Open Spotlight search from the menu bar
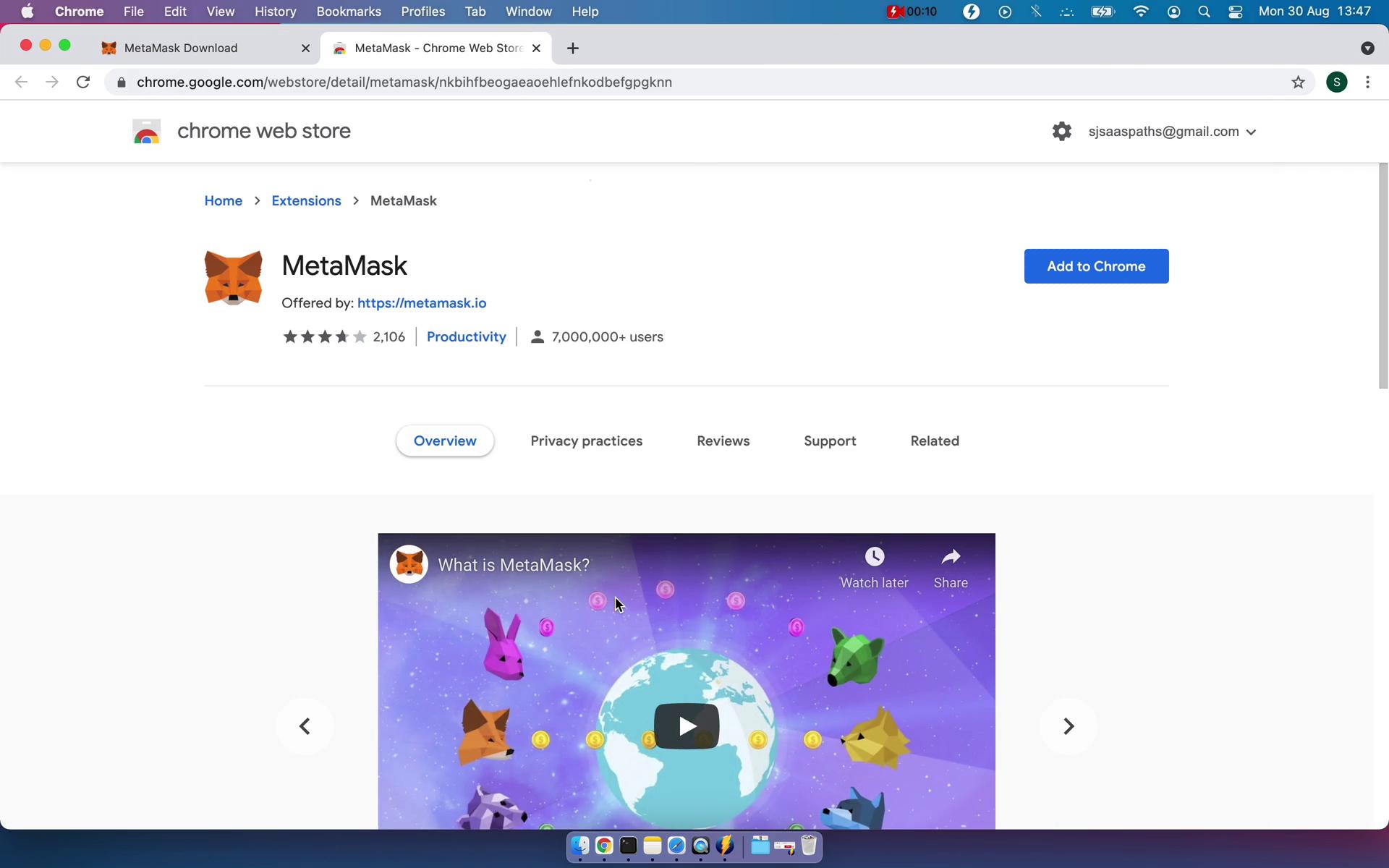Screen dimensions: 1389x868 [x=1204, y=12]
